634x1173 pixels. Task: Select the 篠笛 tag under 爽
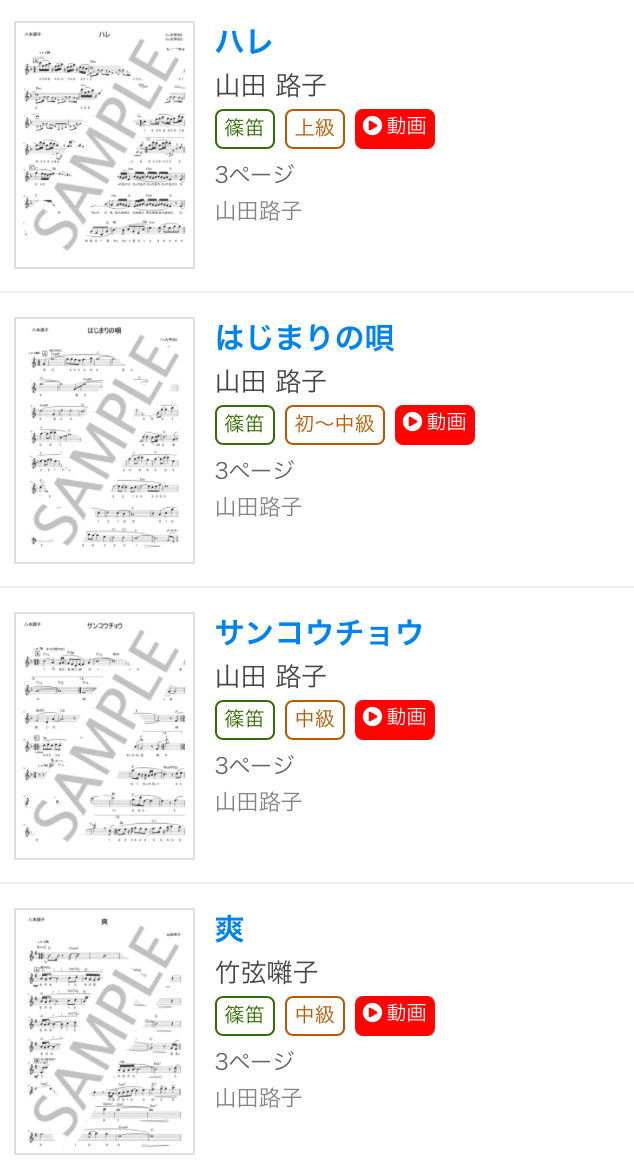(245, 1016)
